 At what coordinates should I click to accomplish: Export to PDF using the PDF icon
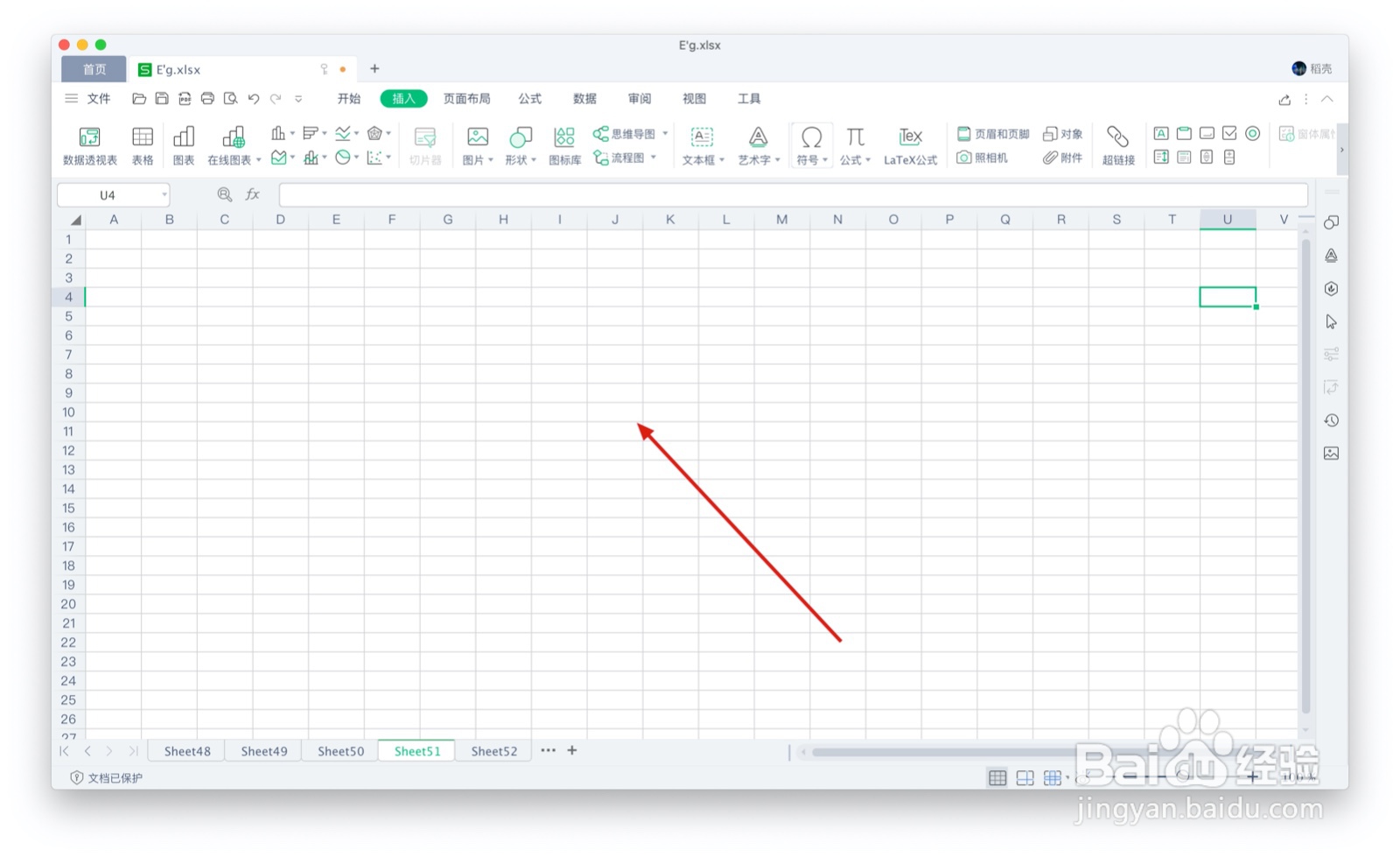pos(185,99)
